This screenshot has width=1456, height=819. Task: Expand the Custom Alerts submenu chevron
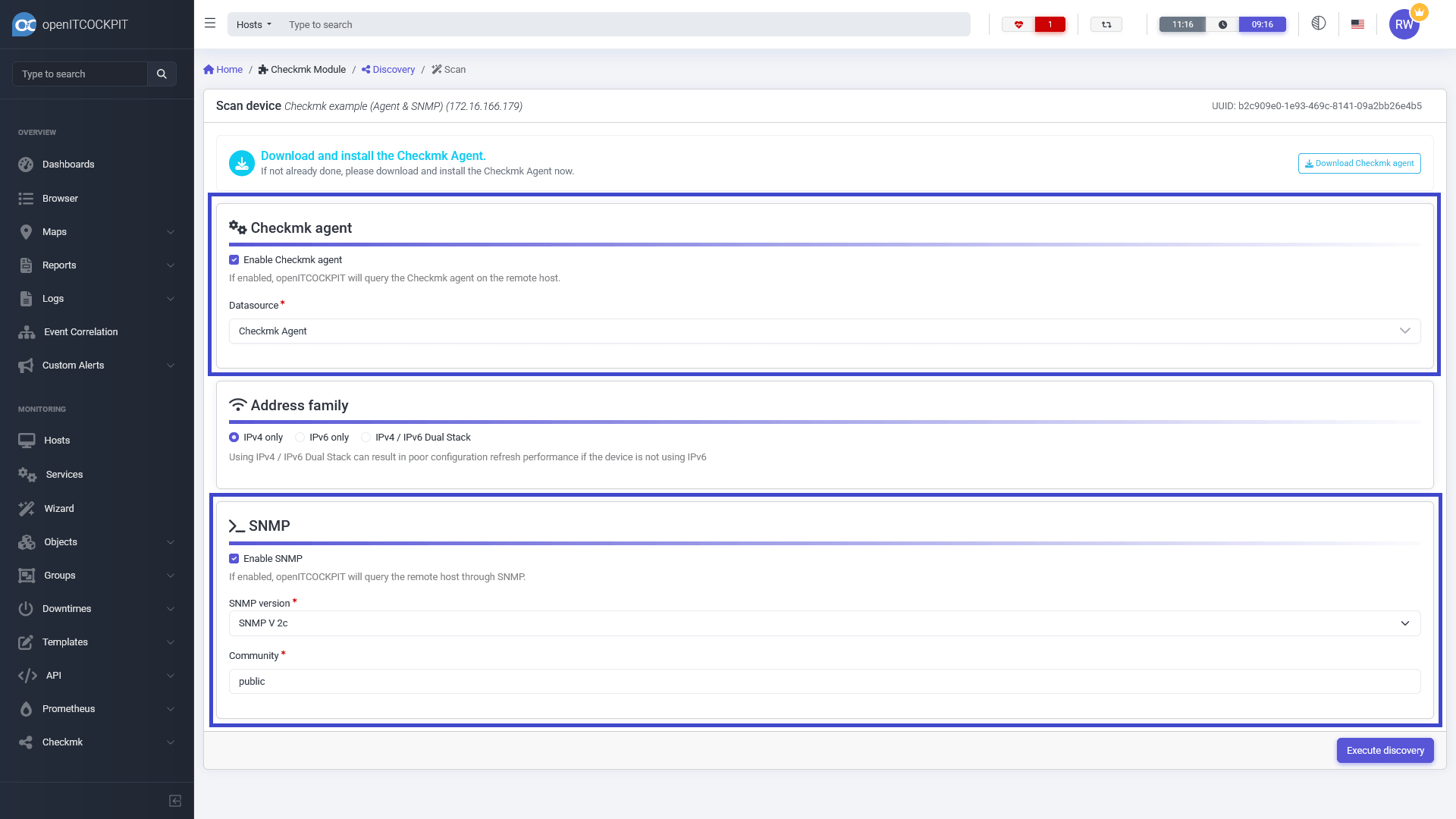point(171,366)
